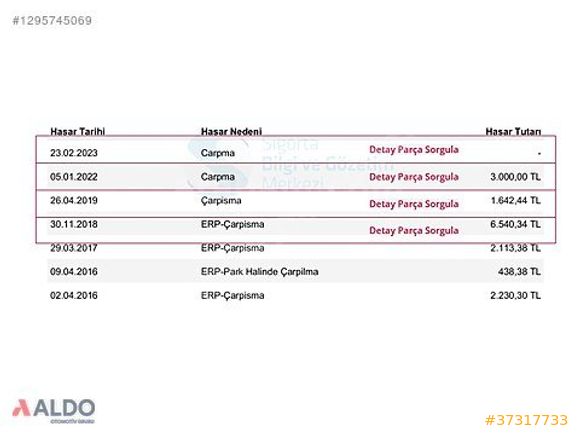Select the 29.03.2017 ERP-Çarpisma row

[296, 248]
